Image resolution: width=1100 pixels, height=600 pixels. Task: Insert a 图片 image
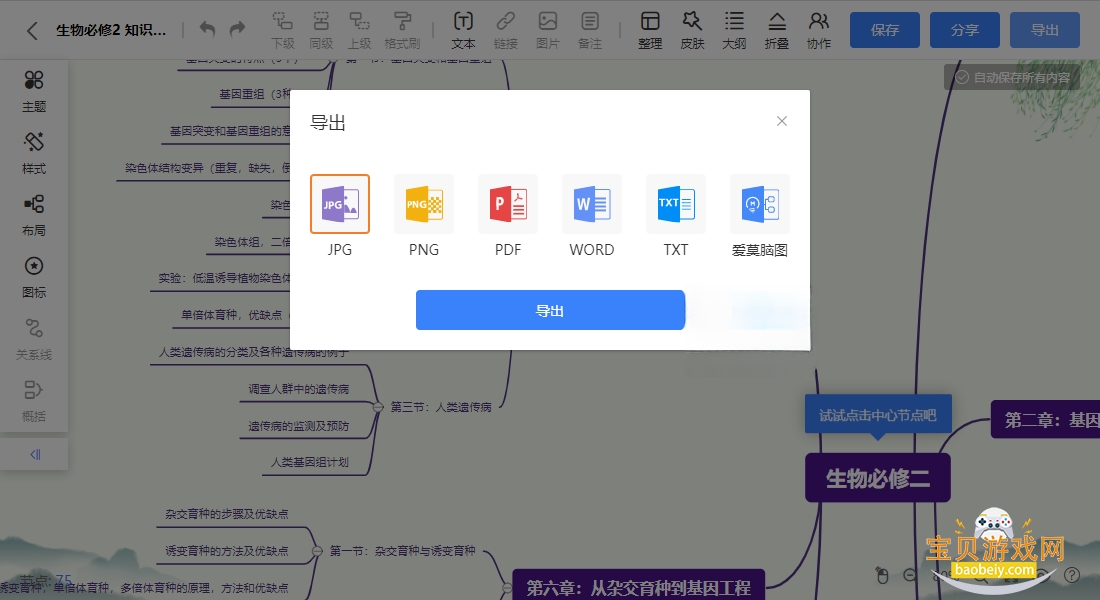pyautogui.click(x=547, y=30)
